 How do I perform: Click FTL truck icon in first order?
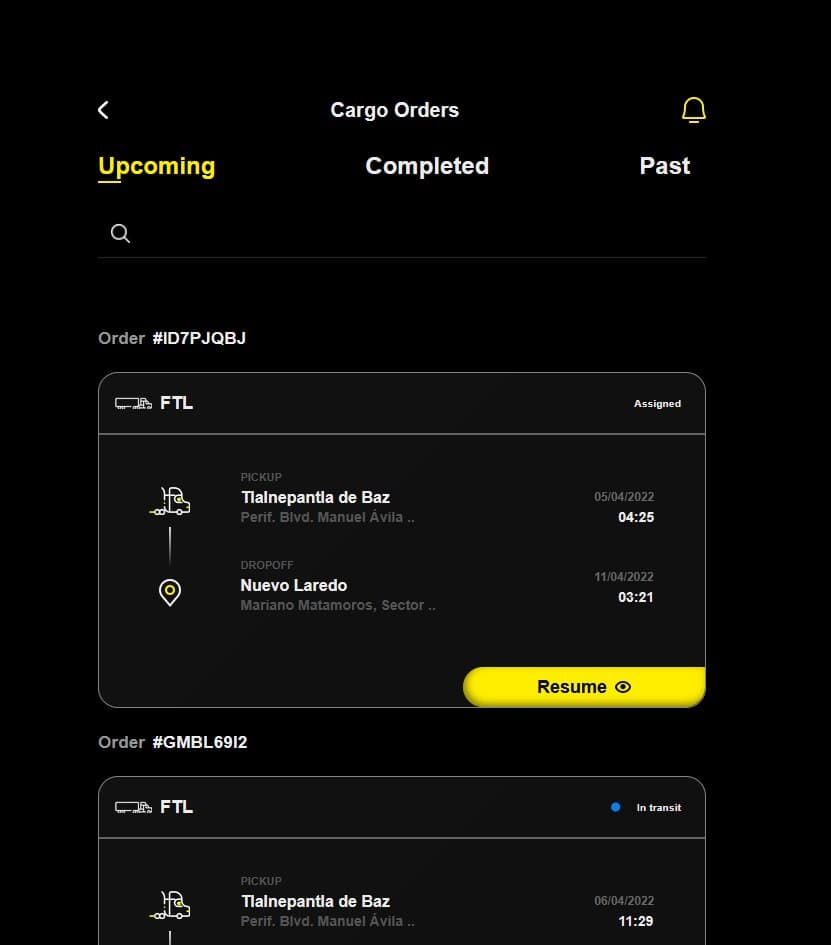point(133,403)
